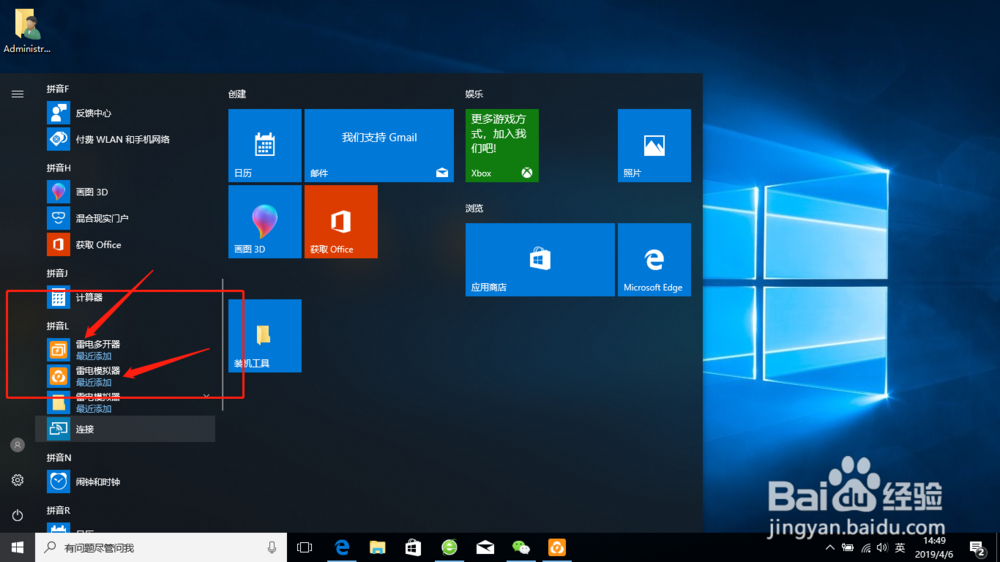Open the Microsoft Edge tile
Viewport: 1000px width, 562px height.
pos(654,260)
